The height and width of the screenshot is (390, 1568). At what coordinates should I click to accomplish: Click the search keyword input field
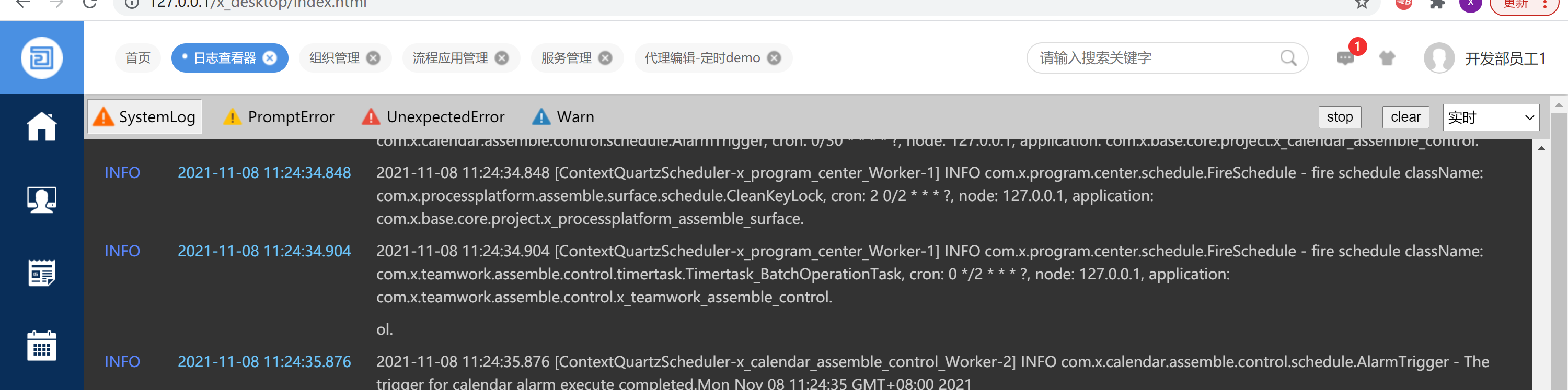click(1154, 58)
